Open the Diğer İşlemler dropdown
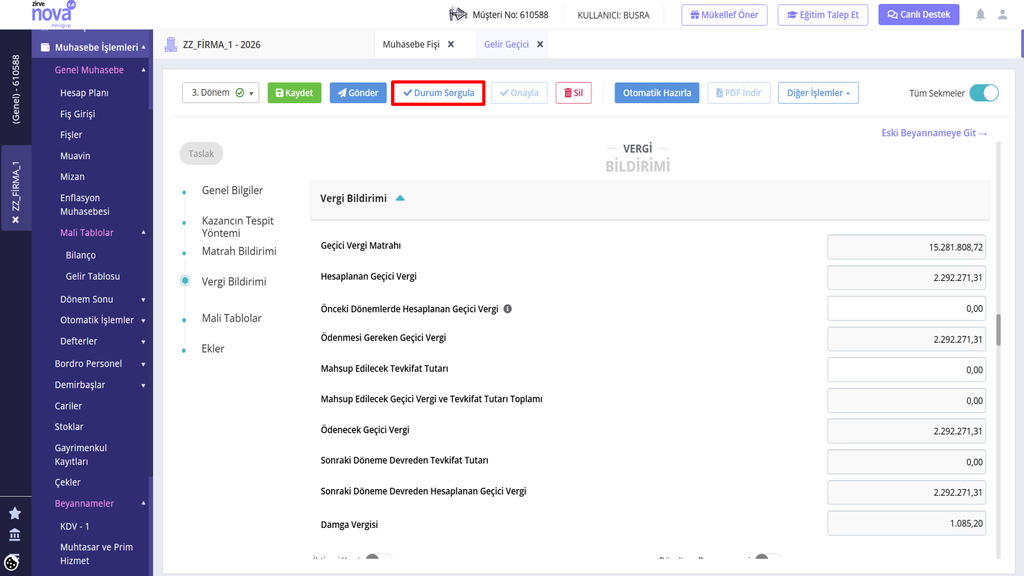The width and height of the screenshot is (1024, 576). (x=818, y=93)
